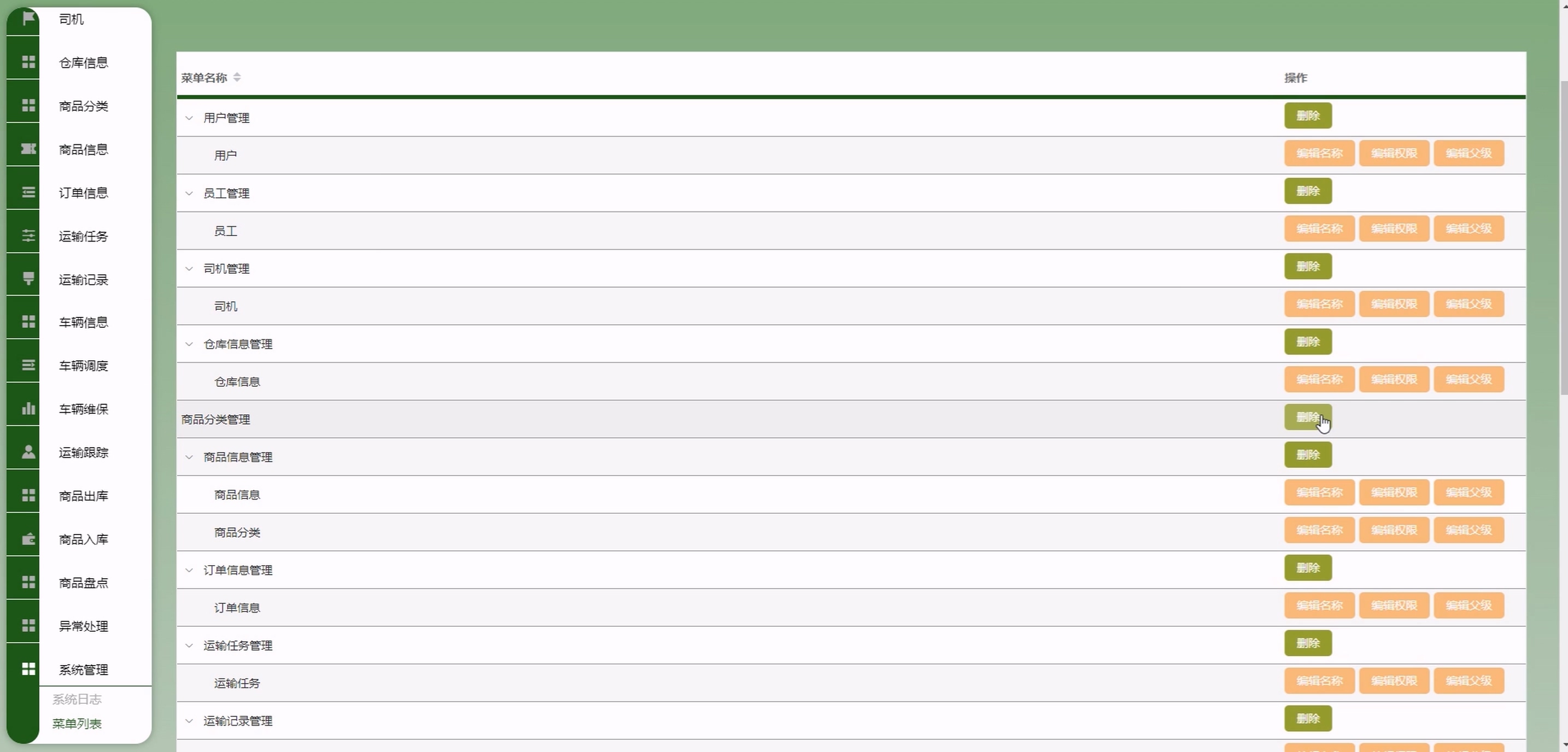The image size is (1568, 752).
Task: Click 编辑权限 for the 仓库信息 row
Action: point(1394,380)
